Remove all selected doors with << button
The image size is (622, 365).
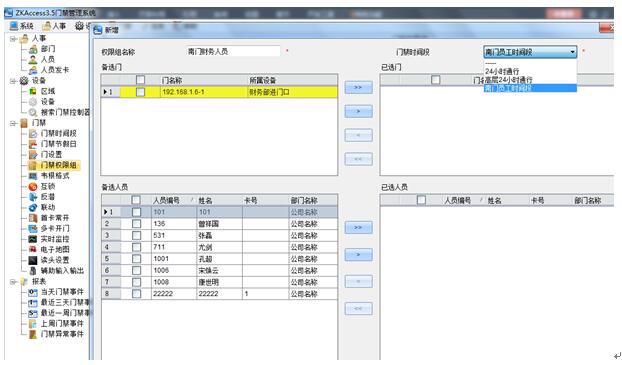tap(358, 159)
